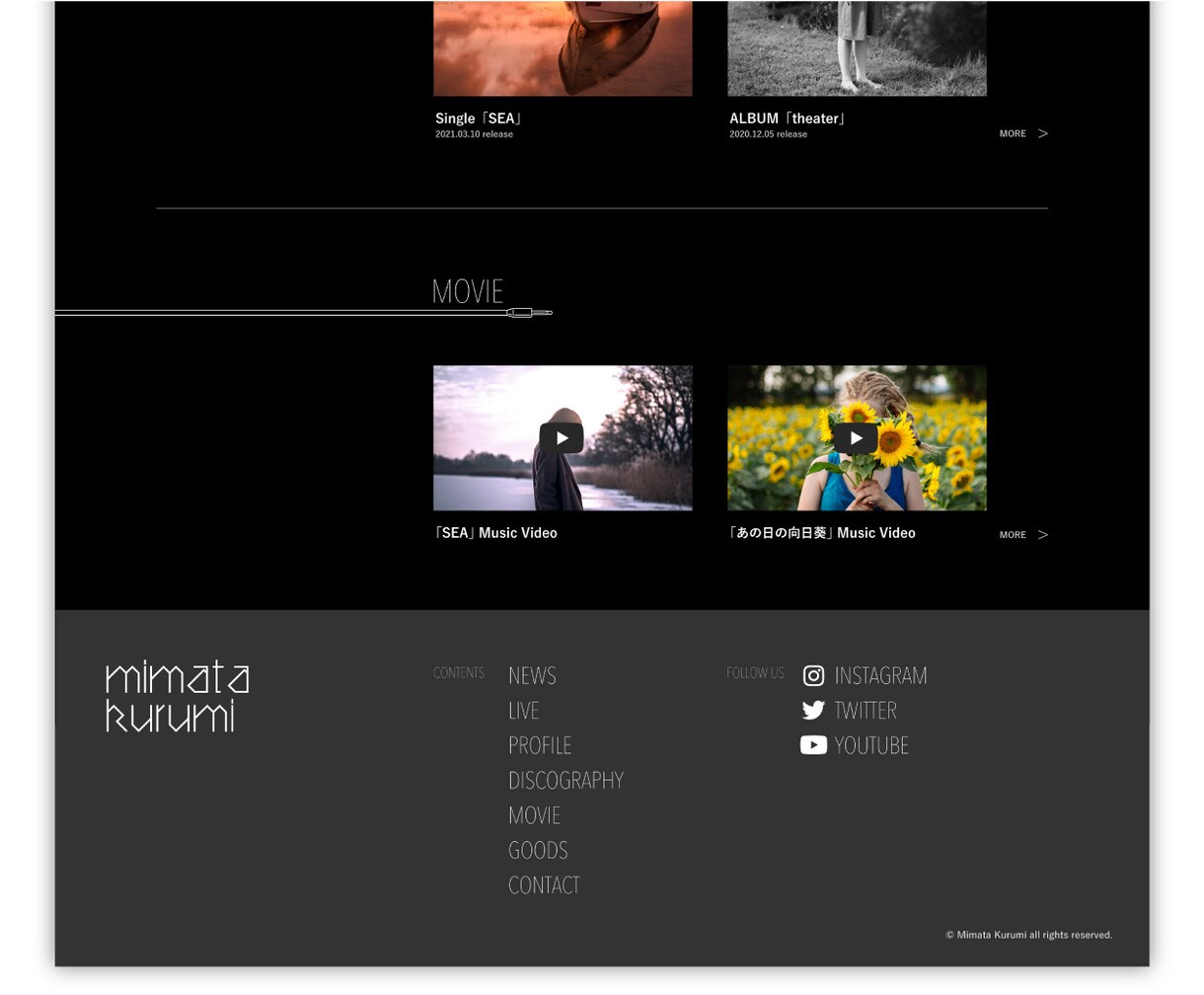Follow on INSTAGRAM text link
1204x995 pixels.
[x=880, y=676]
